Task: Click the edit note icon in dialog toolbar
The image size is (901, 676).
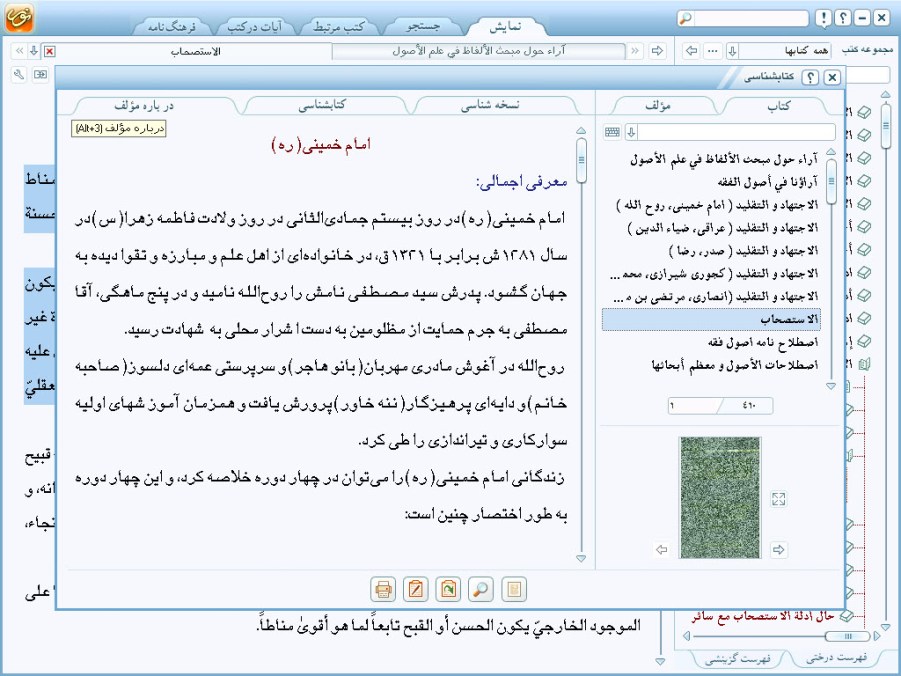Action: [415, 589]
